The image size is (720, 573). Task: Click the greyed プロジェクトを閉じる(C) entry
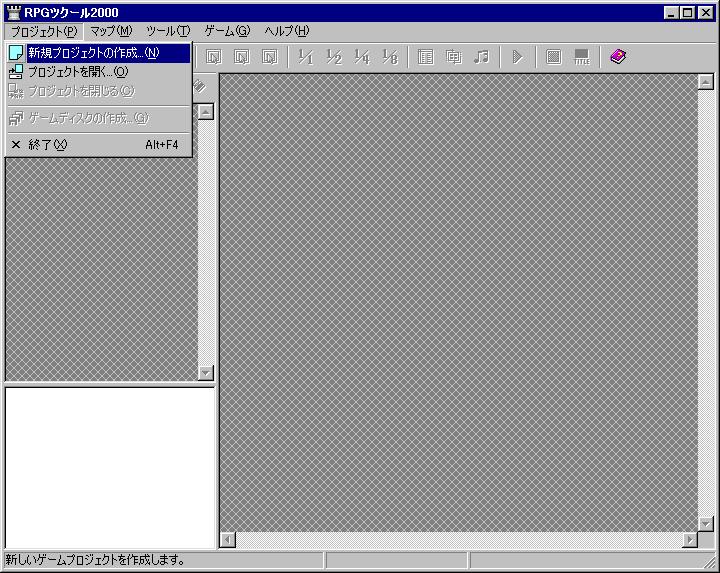[x=99, y=91]
